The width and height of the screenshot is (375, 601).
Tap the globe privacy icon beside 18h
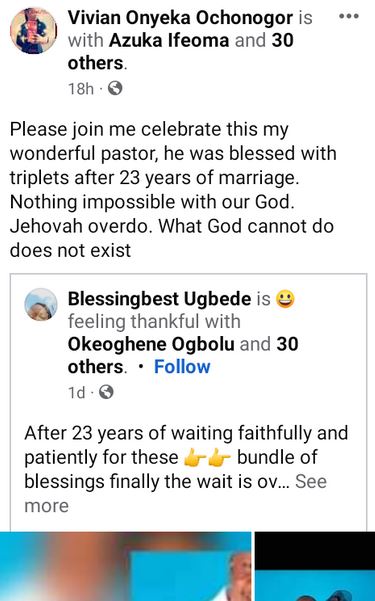[115, 89]
